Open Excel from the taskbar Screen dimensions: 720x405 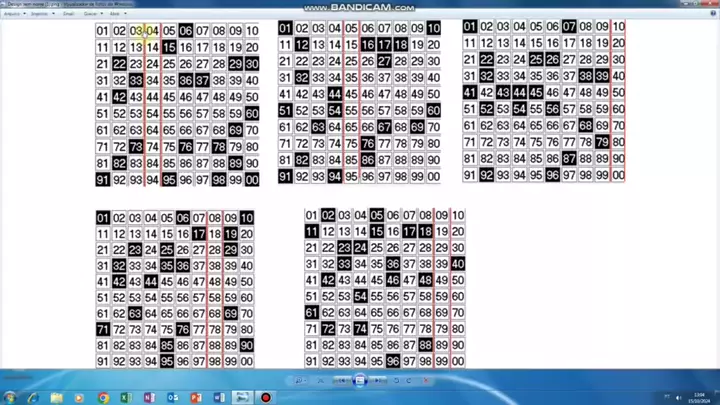pos(126,397)
